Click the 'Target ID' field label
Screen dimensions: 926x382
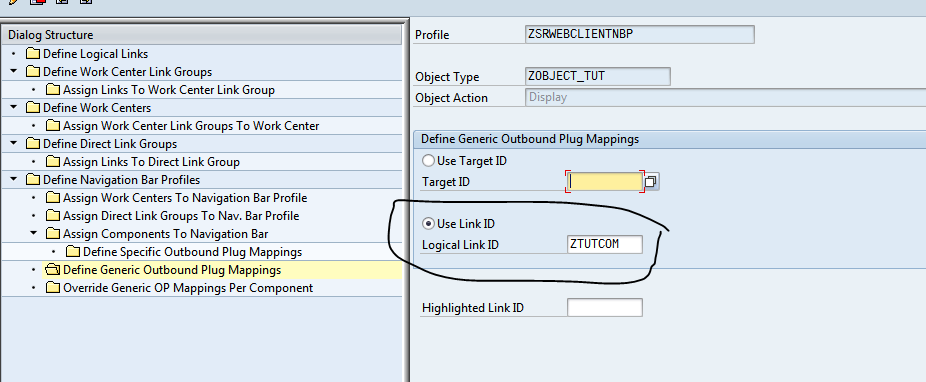pyautogui.click(x=446, y=182)
